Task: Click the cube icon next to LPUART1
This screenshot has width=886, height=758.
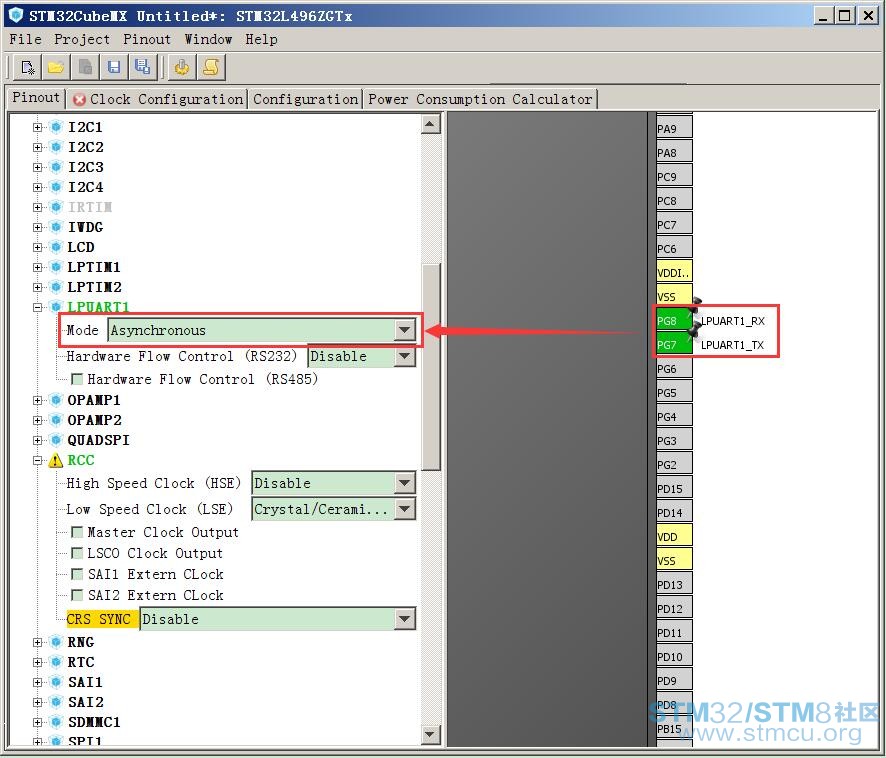Action: click(56, 307)
